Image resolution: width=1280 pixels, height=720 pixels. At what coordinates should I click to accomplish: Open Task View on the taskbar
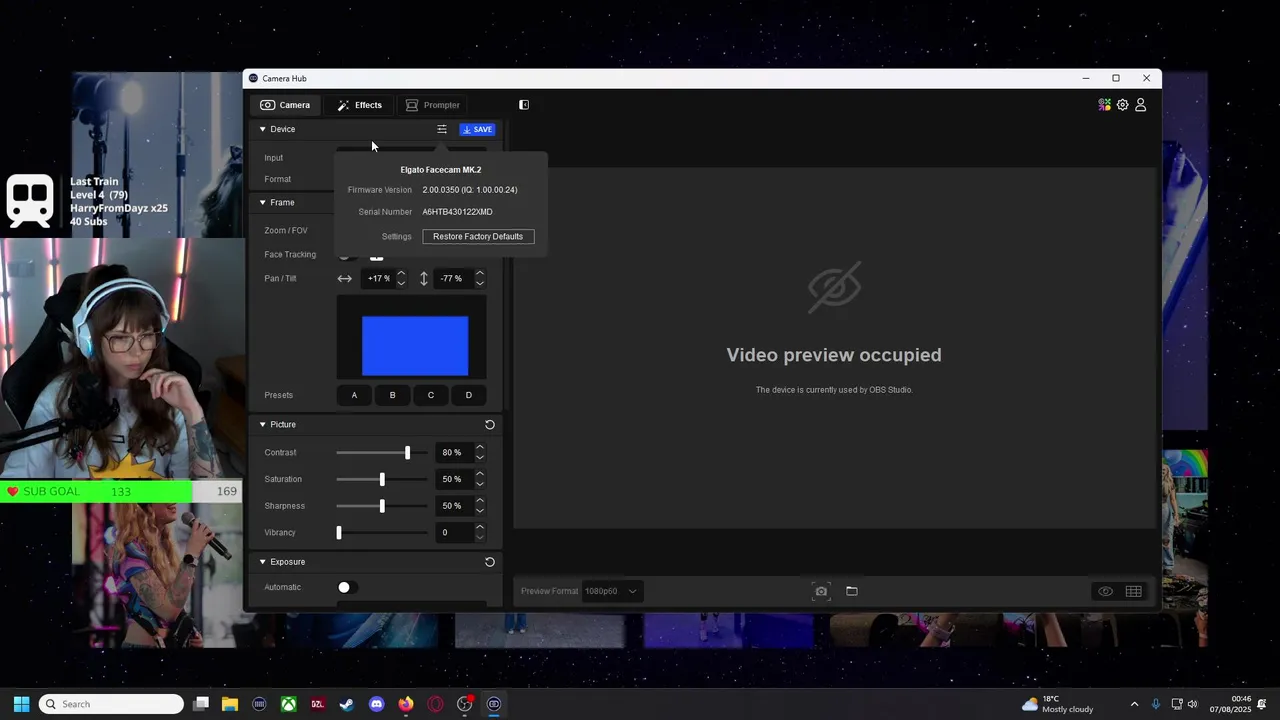pyautogui.click(x=201, y=704)
